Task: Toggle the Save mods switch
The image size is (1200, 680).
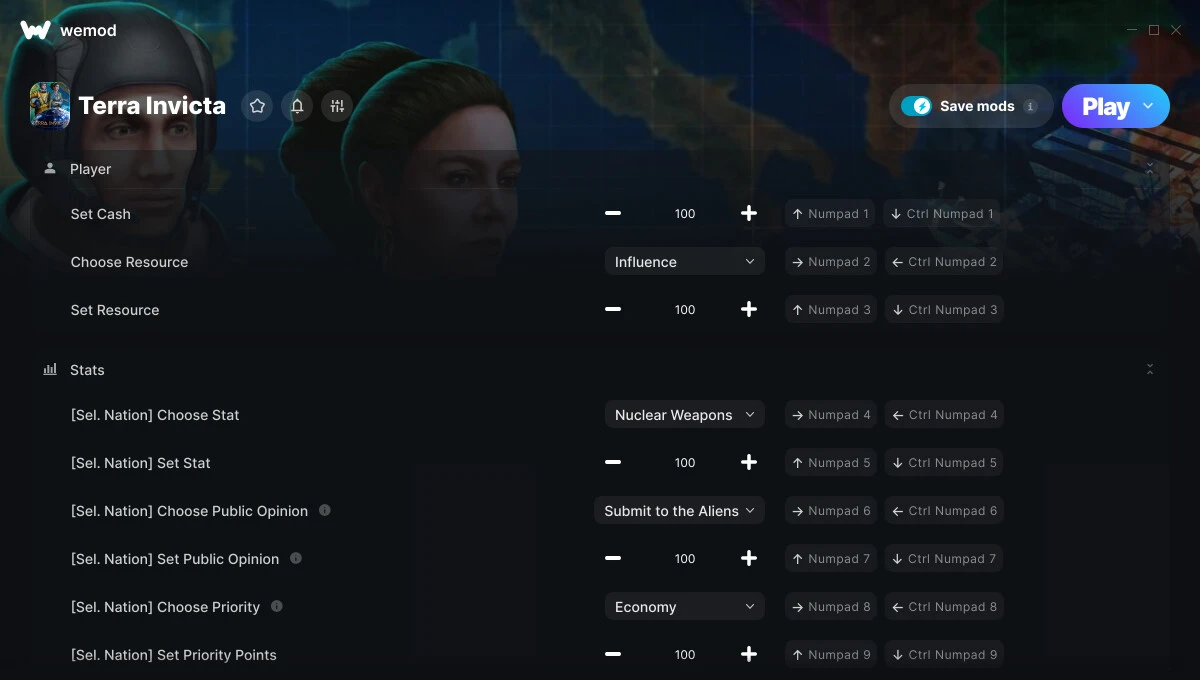Action: [x=916, y=106]
